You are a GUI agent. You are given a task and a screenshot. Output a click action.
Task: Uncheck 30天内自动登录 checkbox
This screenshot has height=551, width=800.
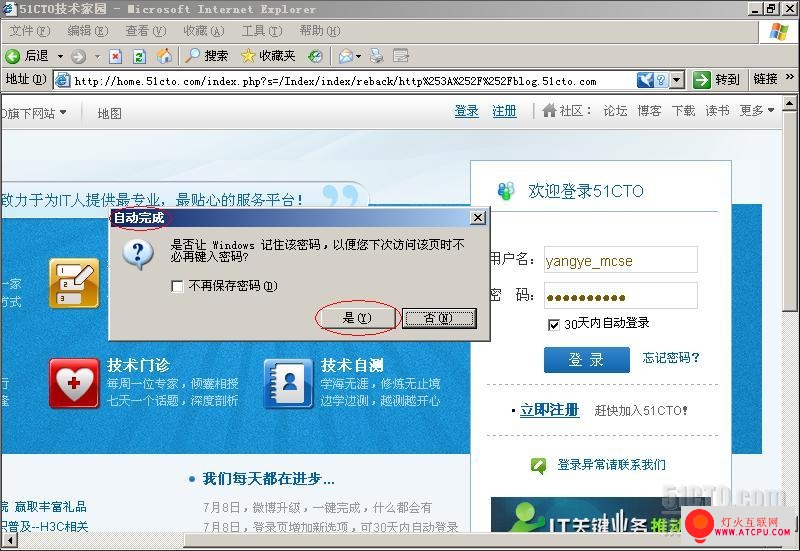coord(554,324)
